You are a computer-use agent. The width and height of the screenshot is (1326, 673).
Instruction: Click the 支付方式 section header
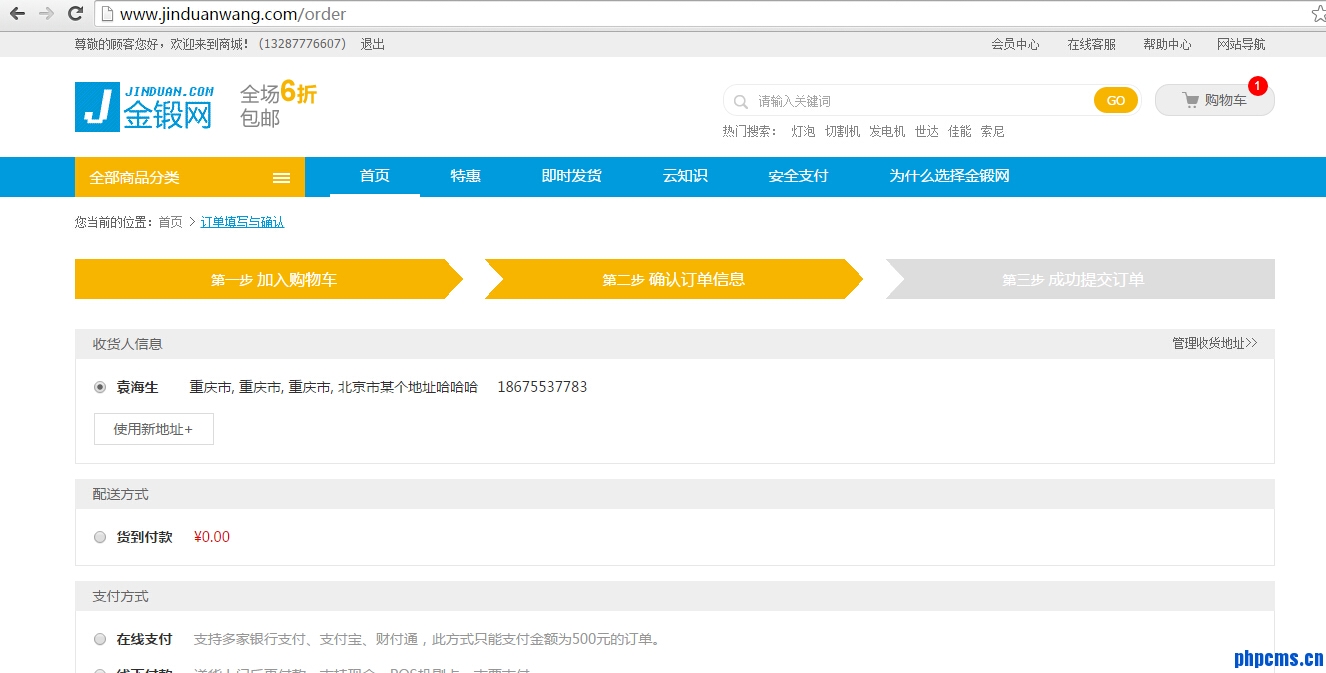pyautogui.click(x=675, y=596)
